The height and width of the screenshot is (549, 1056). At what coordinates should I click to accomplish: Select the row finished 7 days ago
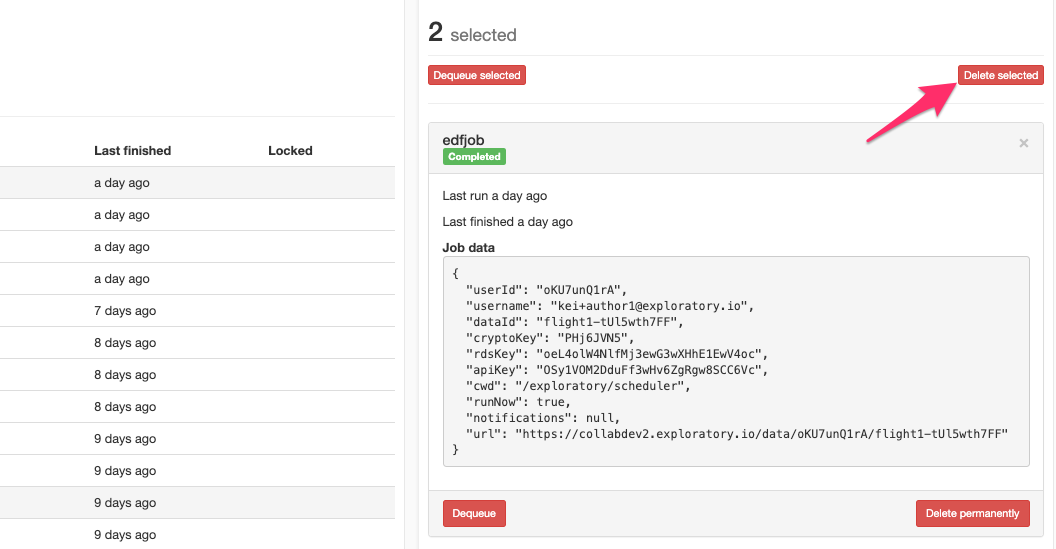tap(197, 311)
